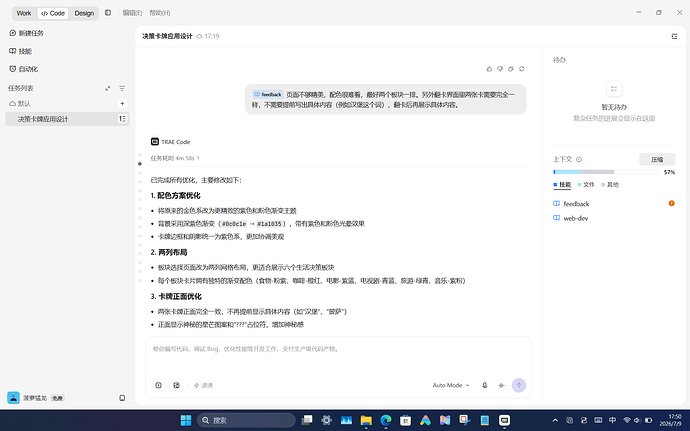Click the orange warning badge on feedback row

click(x=672, y=203)
